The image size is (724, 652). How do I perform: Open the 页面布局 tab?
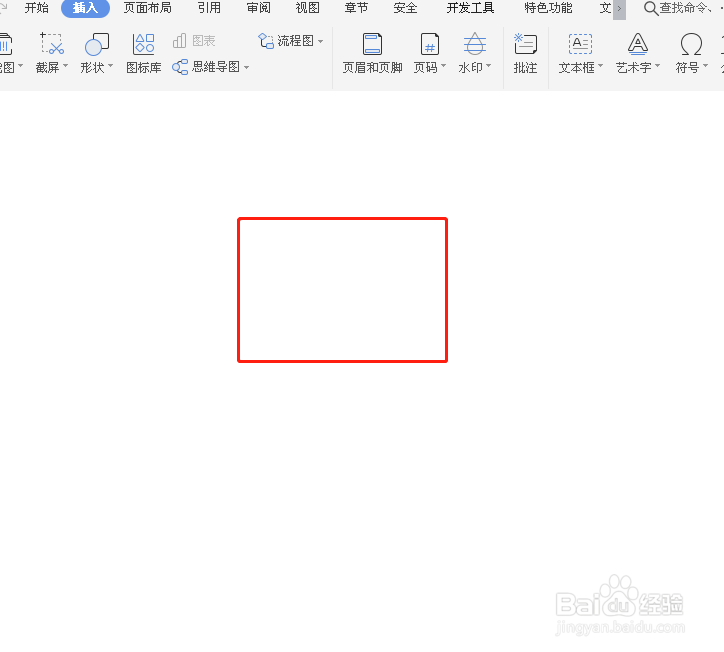(148, 8)
